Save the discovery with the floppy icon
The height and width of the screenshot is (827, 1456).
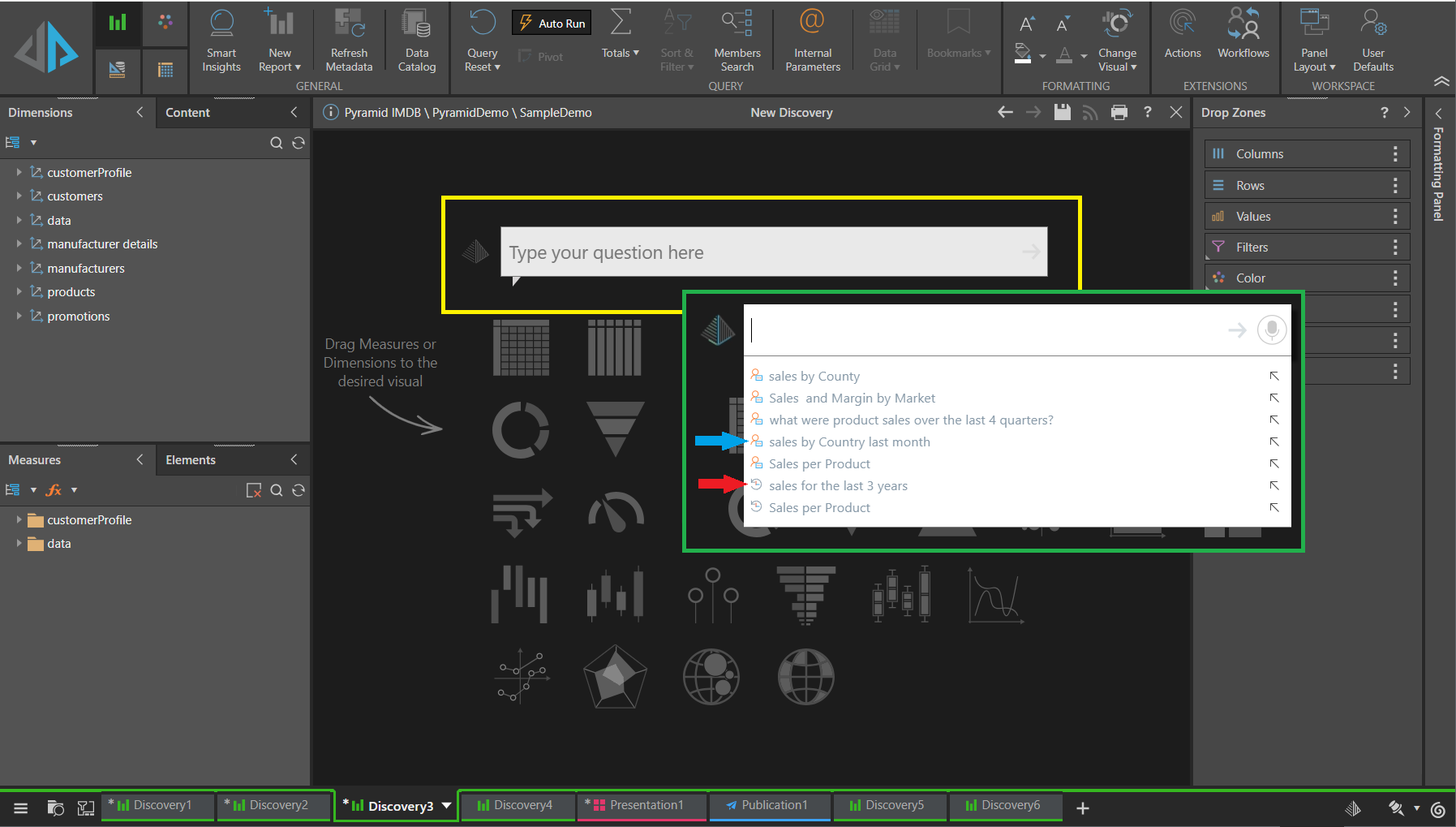[x=1062, y=112]
